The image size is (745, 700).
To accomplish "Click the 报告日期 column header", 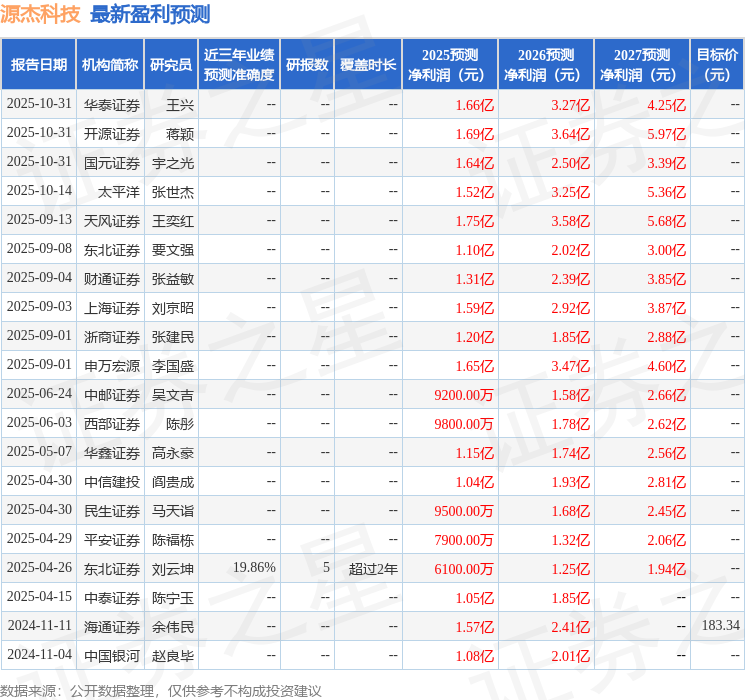I will pyautogui.click(x=38, y=65).
